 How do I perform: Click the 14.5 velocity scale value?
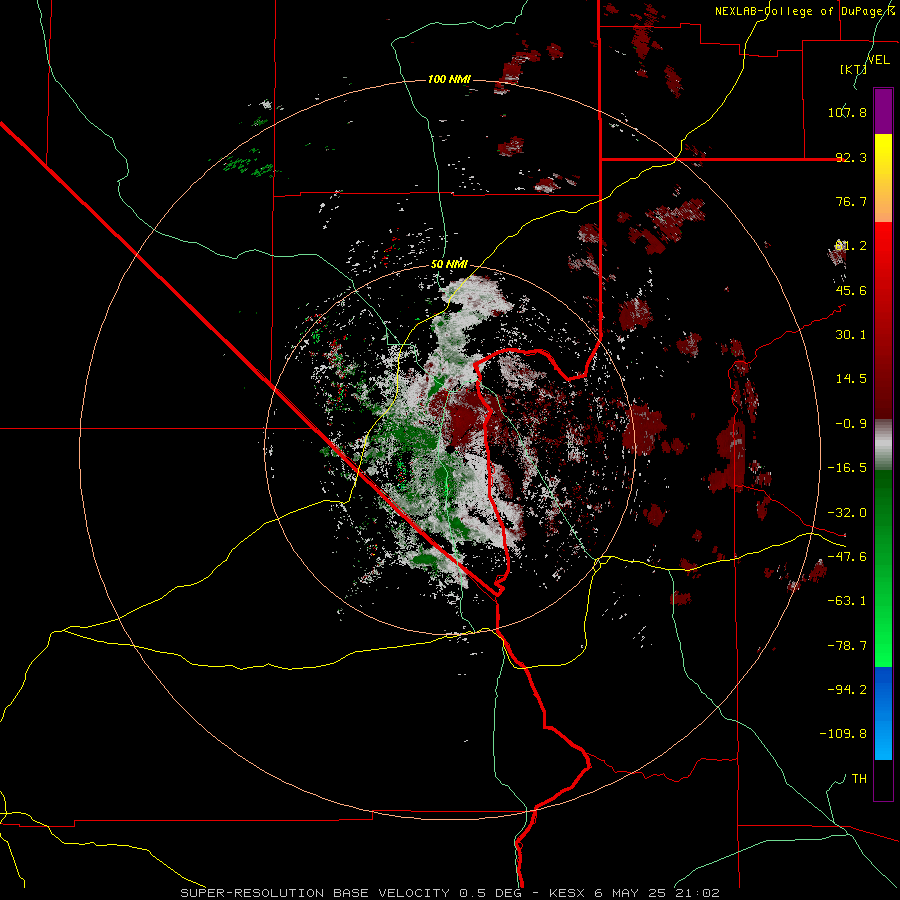coord(851,379)
